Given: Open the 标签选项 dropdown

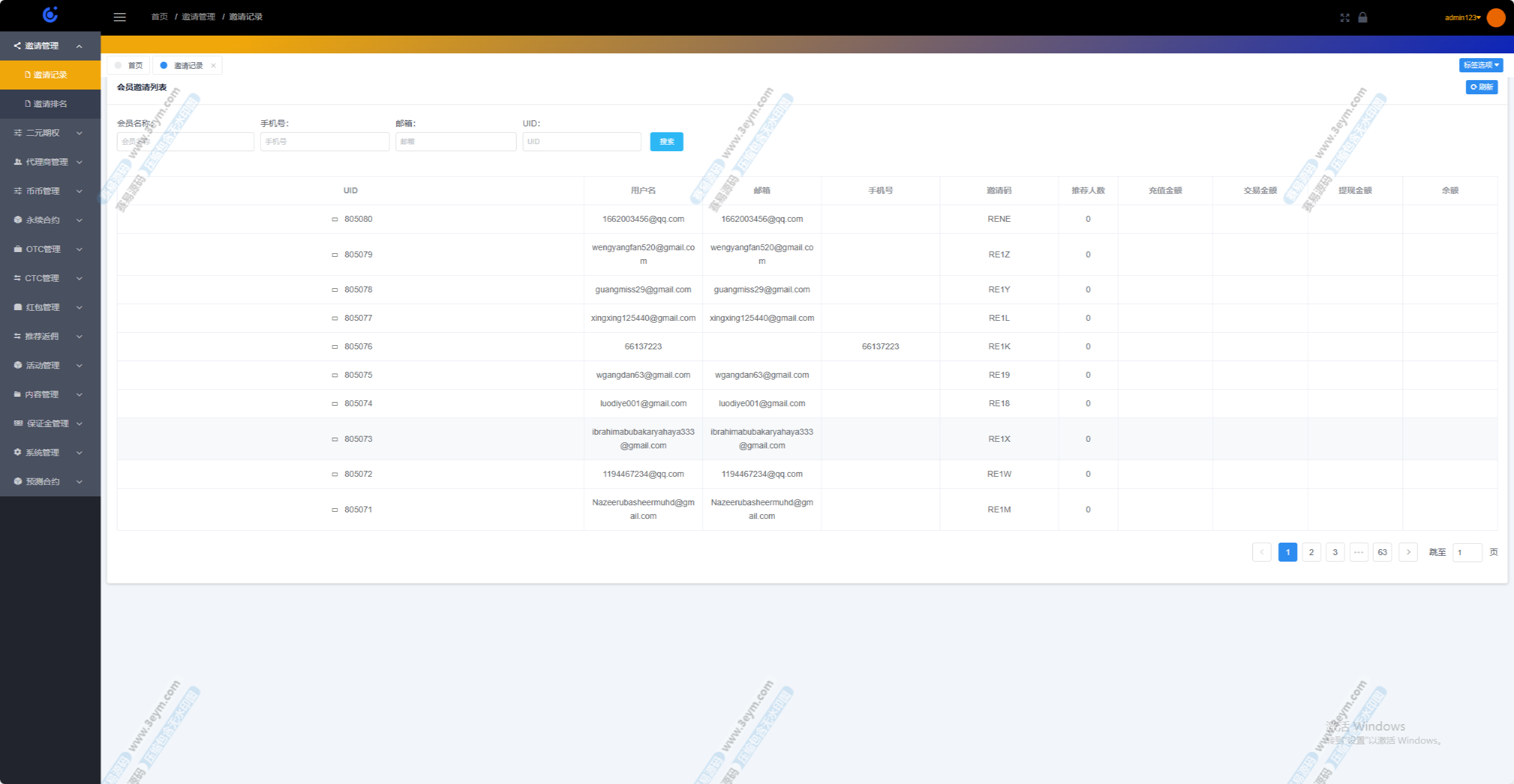Looking at the screenshot, I should coord(1481,65).
